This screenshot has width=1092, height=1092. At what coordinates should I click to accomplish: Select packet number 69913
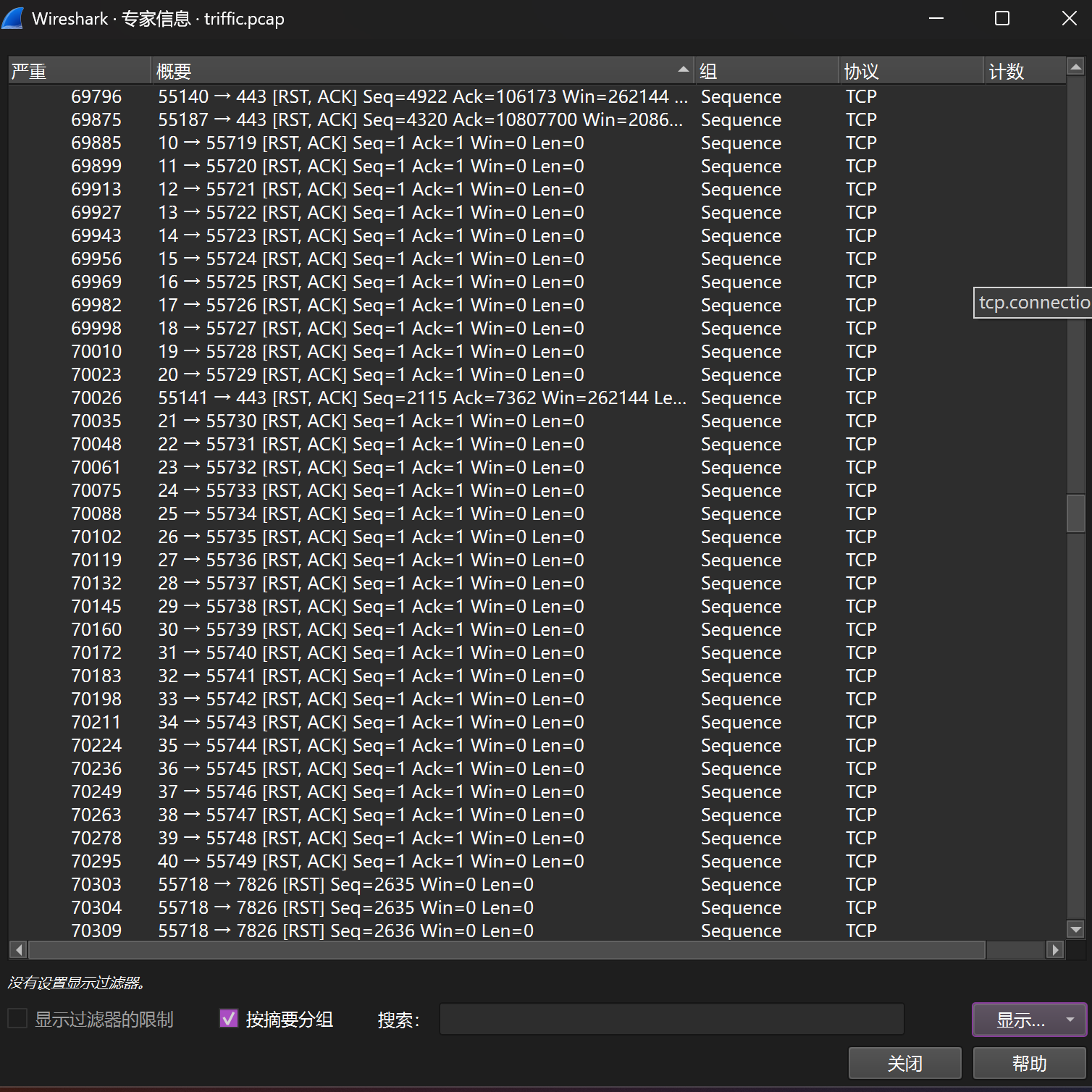96,189
